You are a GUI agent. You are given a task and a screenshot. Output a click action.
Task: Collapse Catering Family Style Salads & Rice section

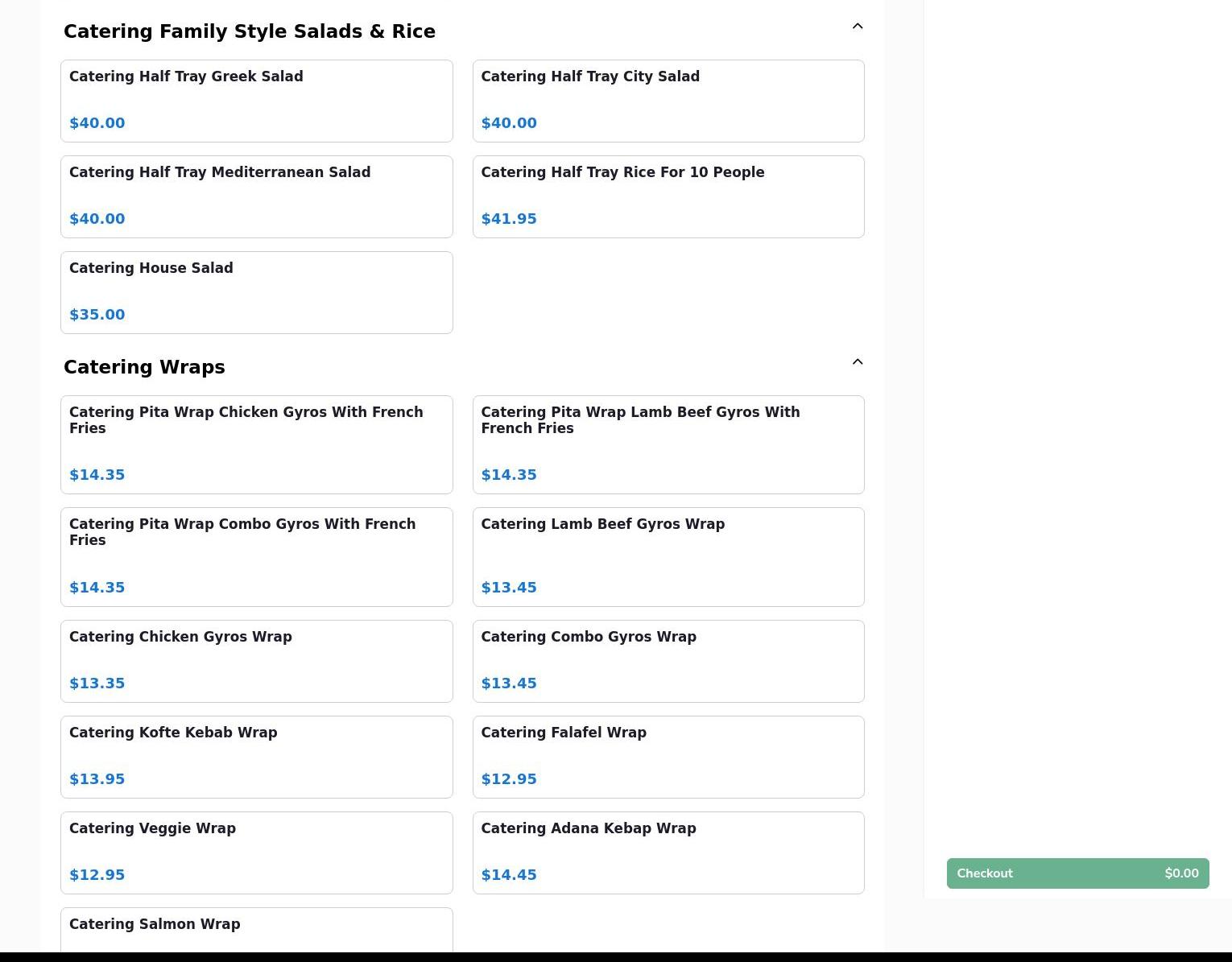[857, 27]
